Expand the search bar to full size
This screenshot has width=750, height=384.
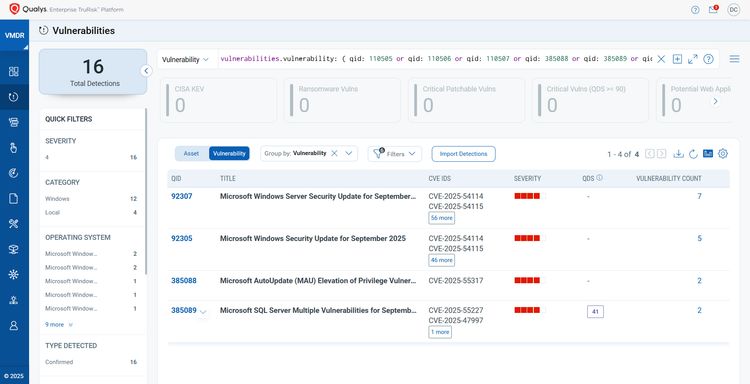tap(693, 59)
